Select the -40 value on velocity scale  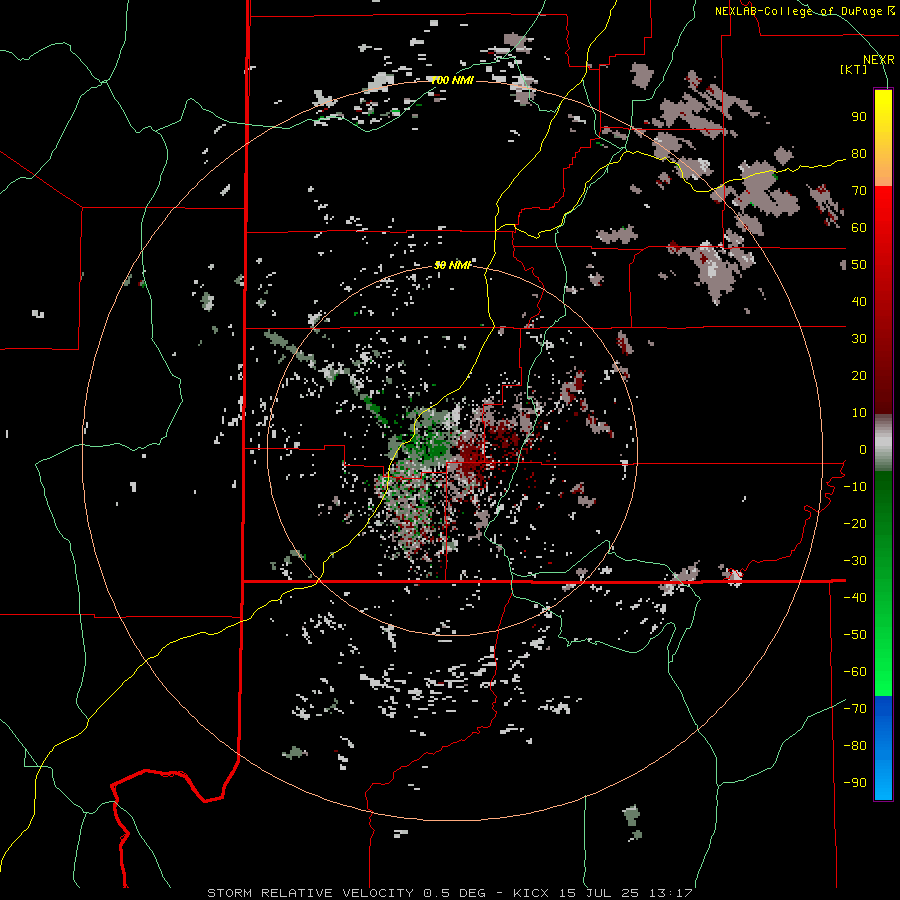[855, 598]
